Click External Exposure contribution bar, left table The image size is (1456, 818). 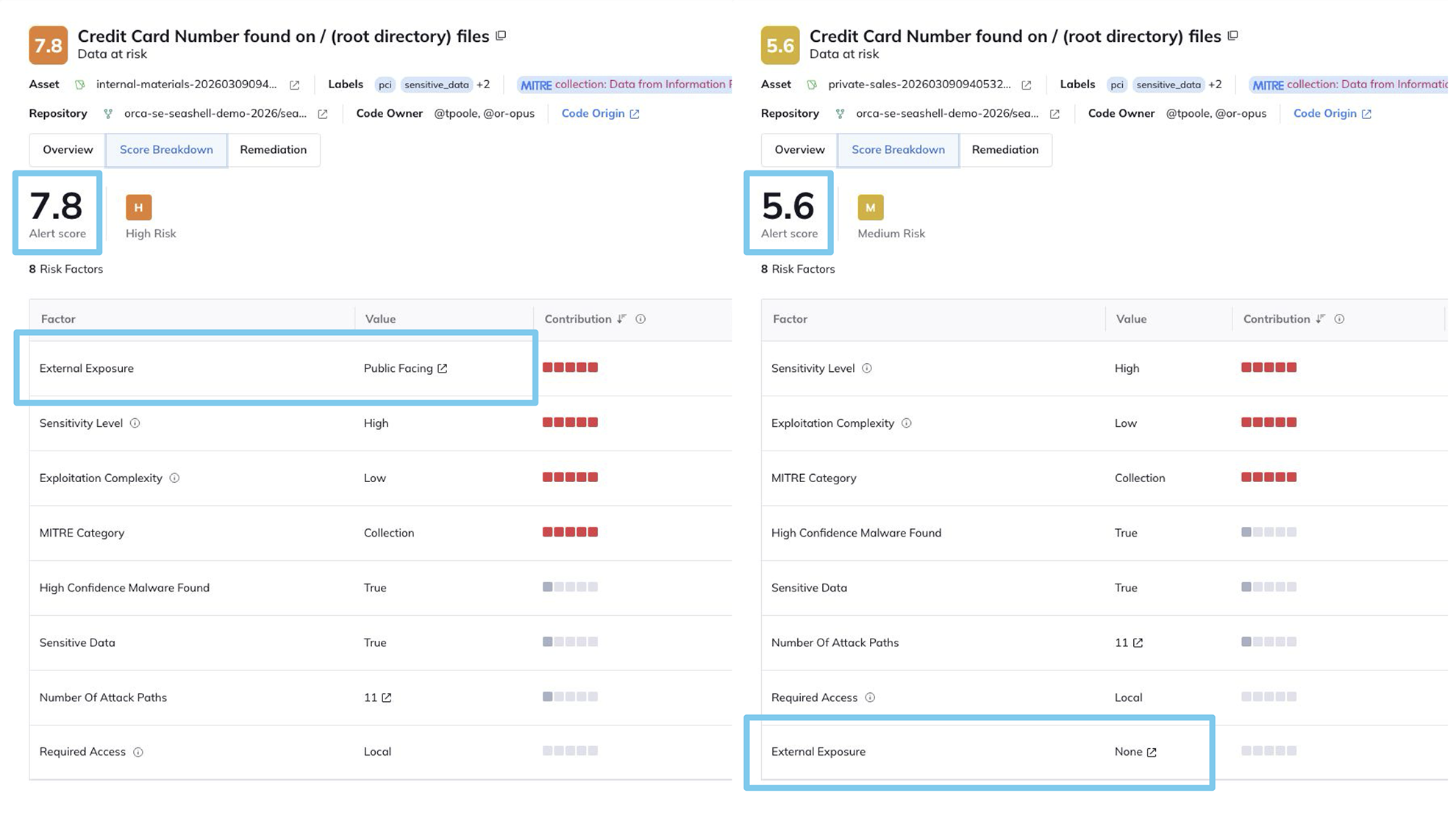coord(570,367)
